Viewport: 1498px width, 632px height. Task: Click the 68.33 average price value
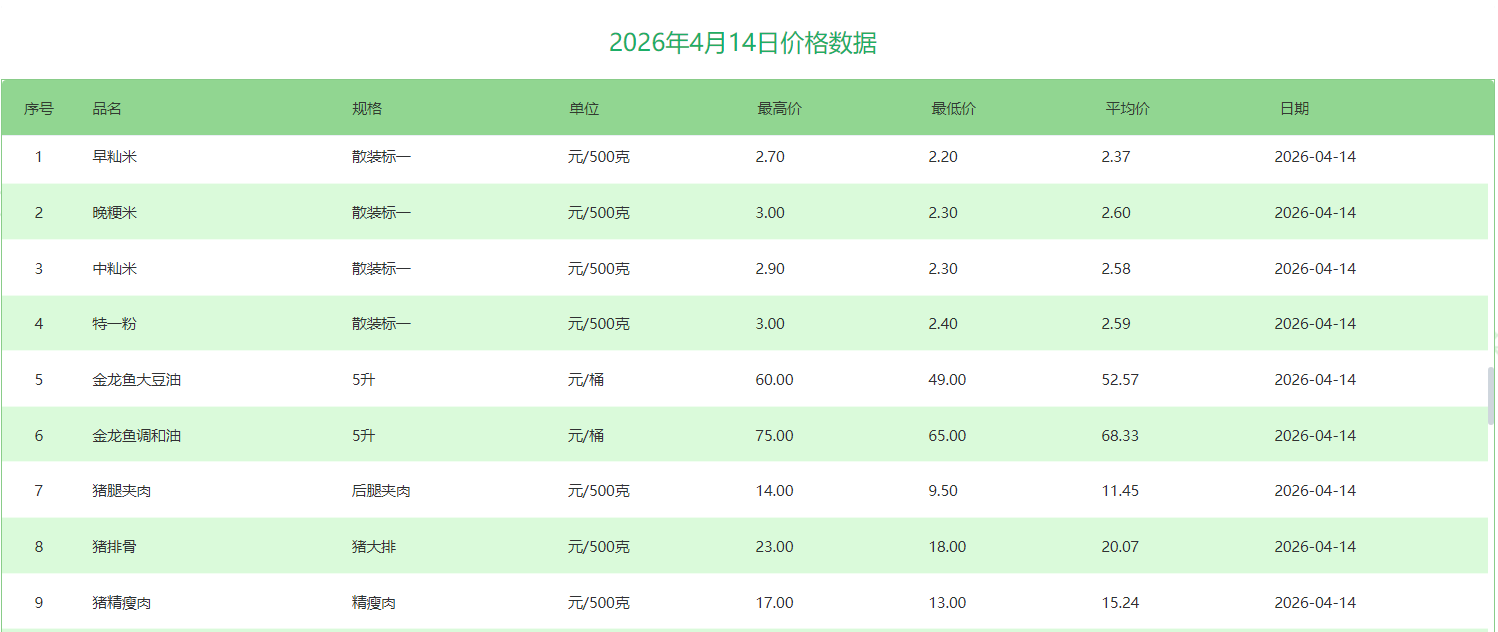point(1120,436)
